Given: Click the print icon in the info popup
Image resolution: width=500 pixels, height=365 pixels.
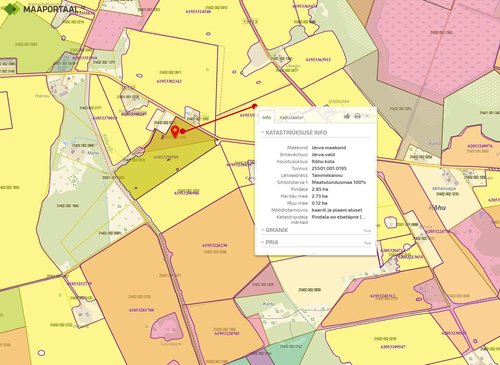Looking at the screenshot, I should click(x=357, y=116).
